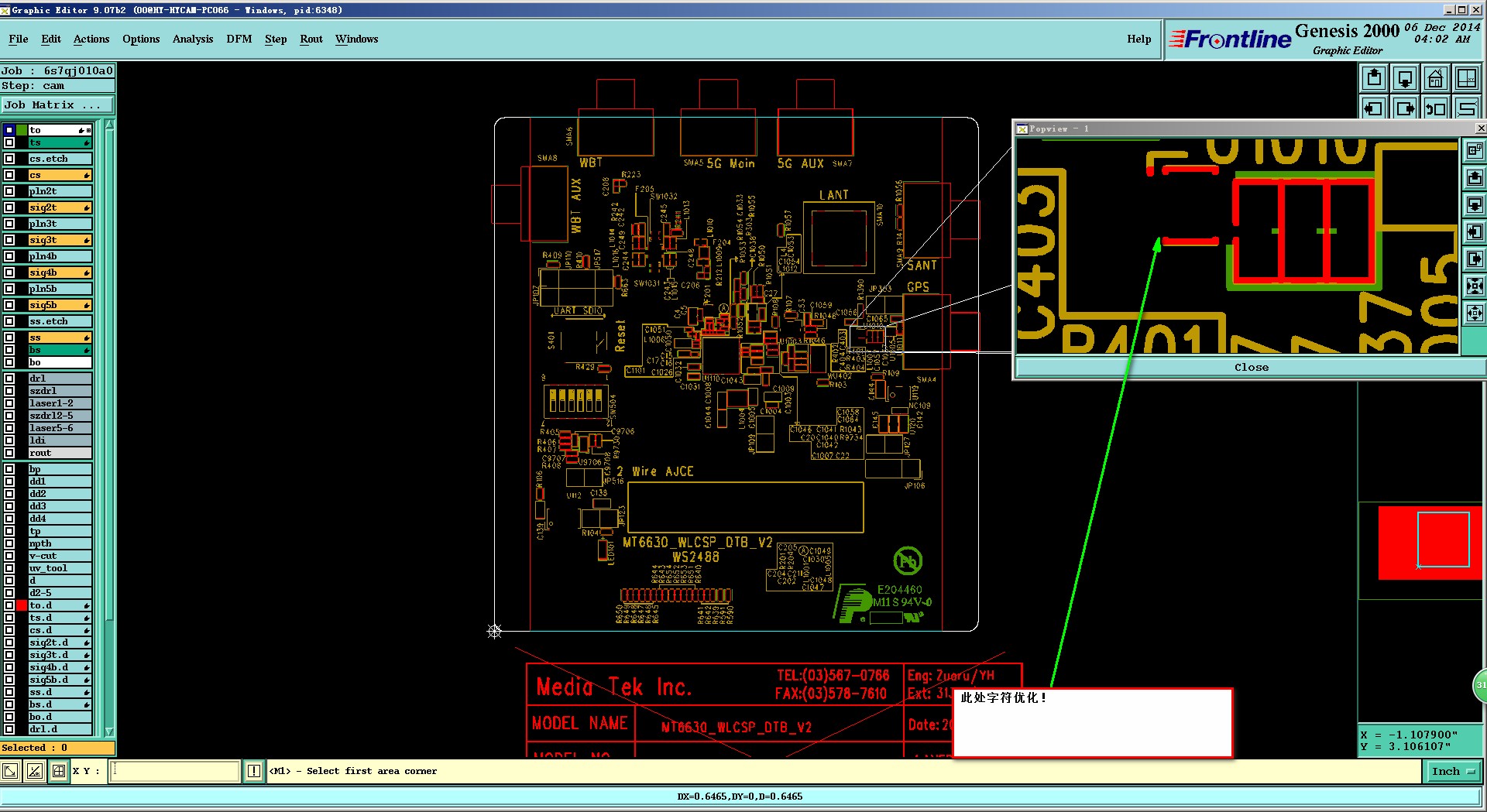Click the red color box of 'to.d' layer

22,605
